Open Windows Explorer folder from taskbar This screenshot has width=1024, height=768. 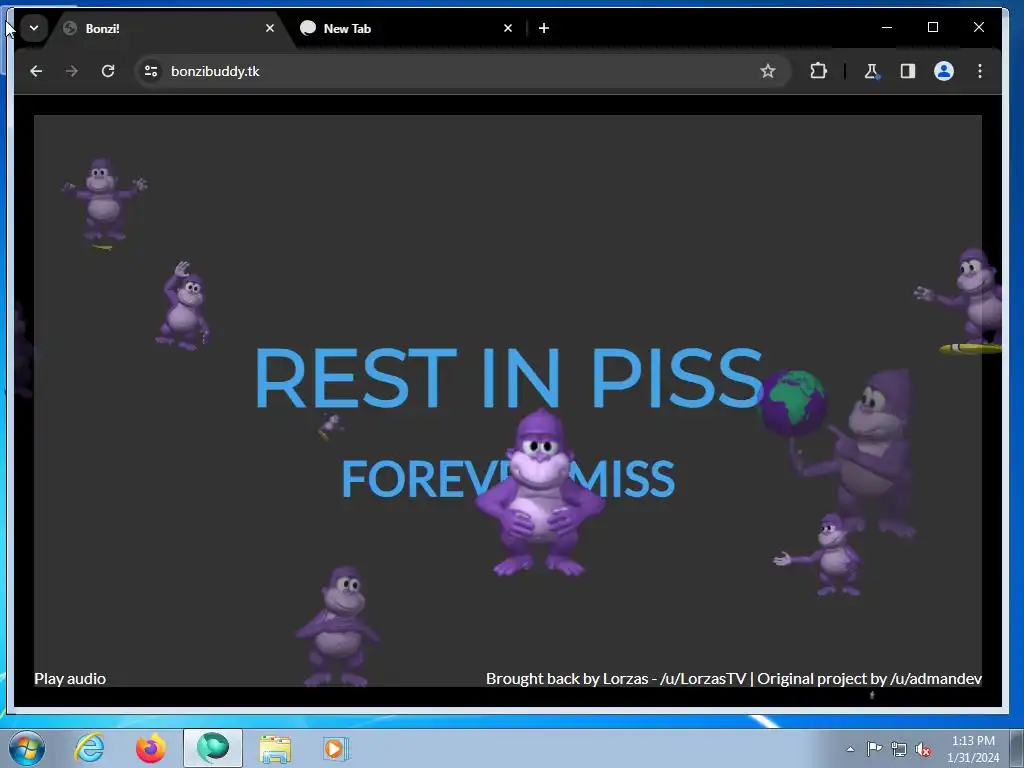pyautogui.click(x=275, y=748)
